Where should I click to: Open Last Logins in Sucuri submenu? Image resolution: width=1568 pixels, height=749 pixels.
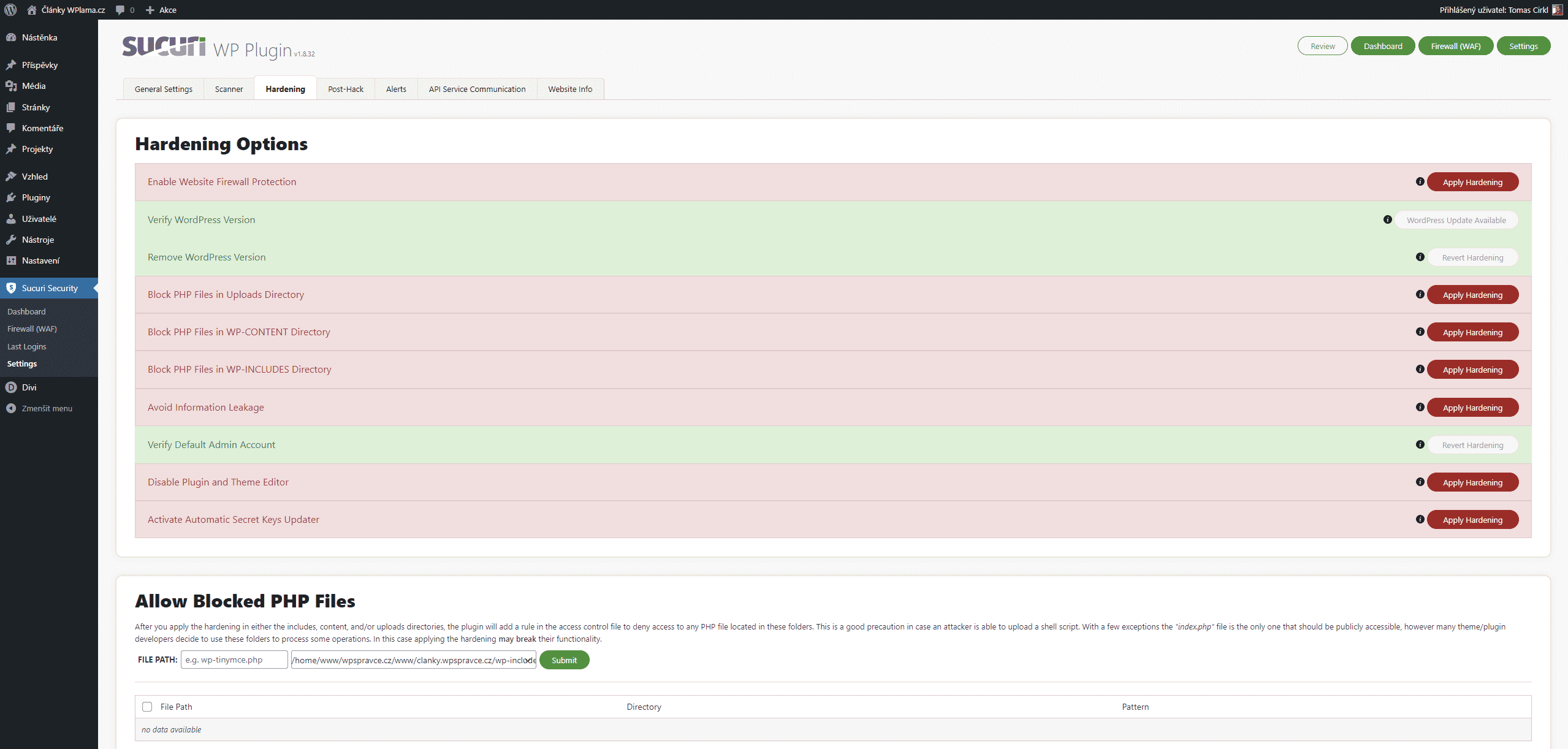click(26, 346)
